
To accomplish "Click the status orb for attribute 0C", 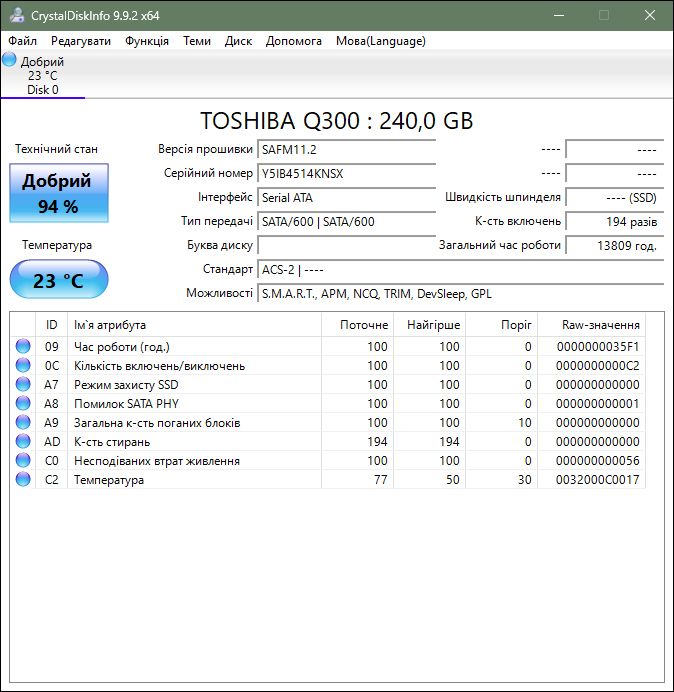I will [23, 365].
